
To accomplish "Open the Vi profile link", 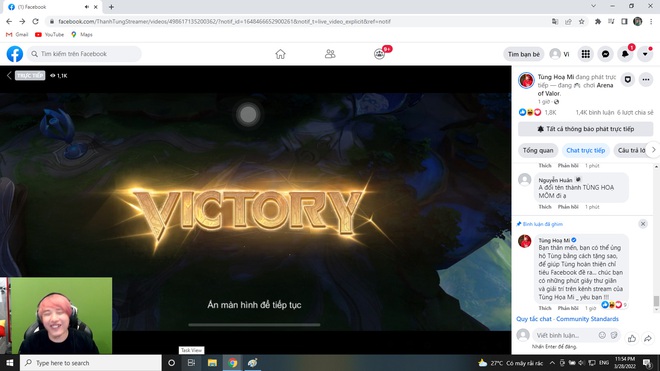I will (560, 54).
